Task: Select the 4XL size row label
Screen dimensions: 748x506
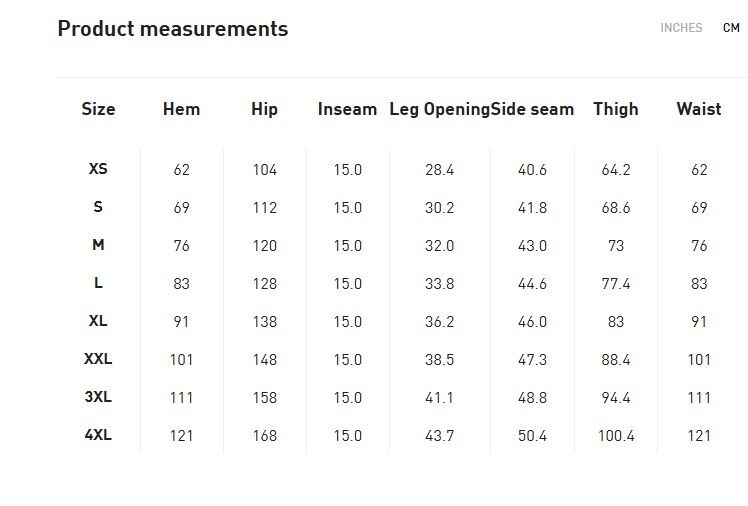Action: (98, 435)
